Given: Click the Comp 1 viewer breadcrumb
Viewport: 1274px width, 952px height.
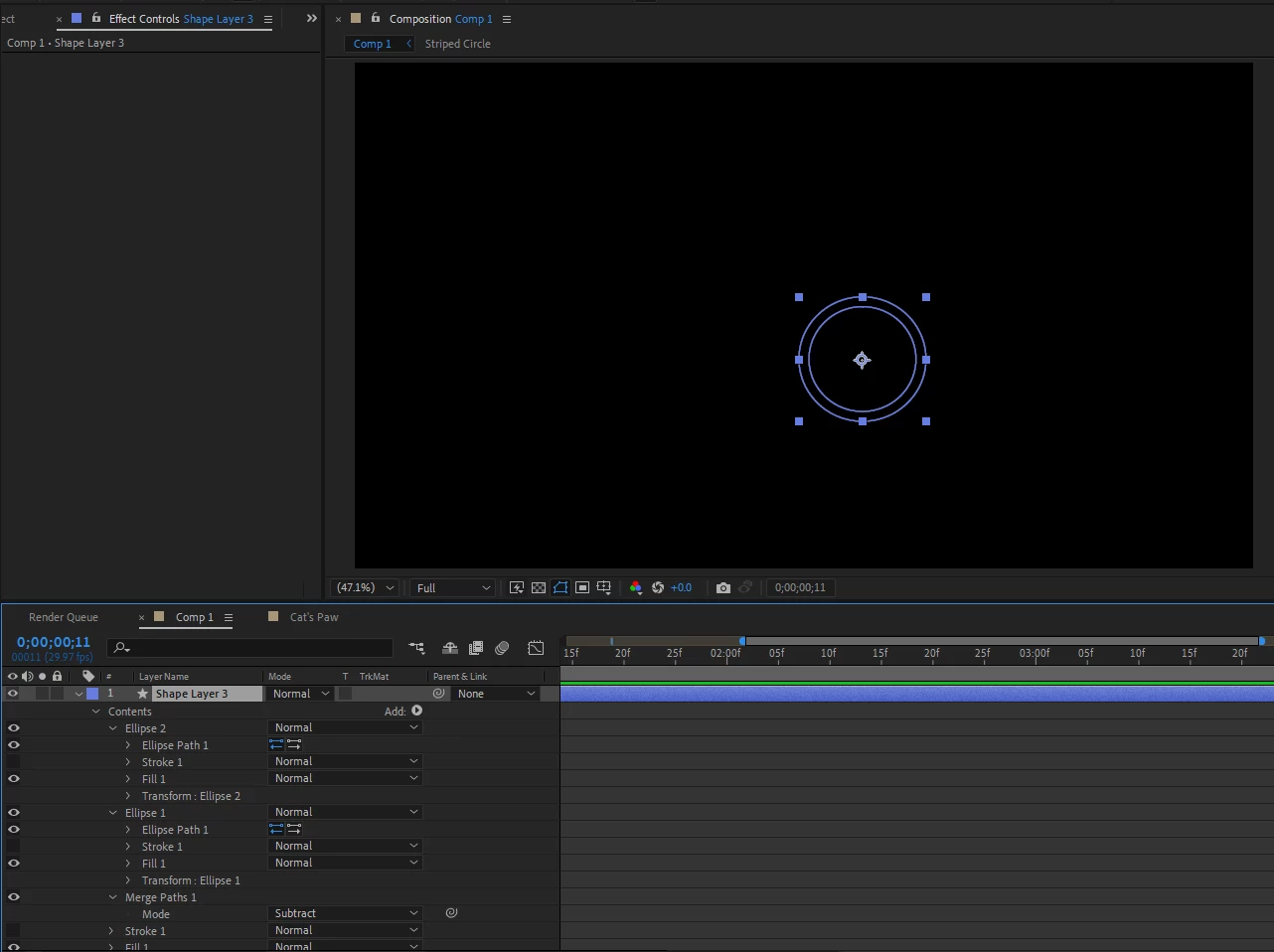Looking at the screenshot, I should coord(373,44).
